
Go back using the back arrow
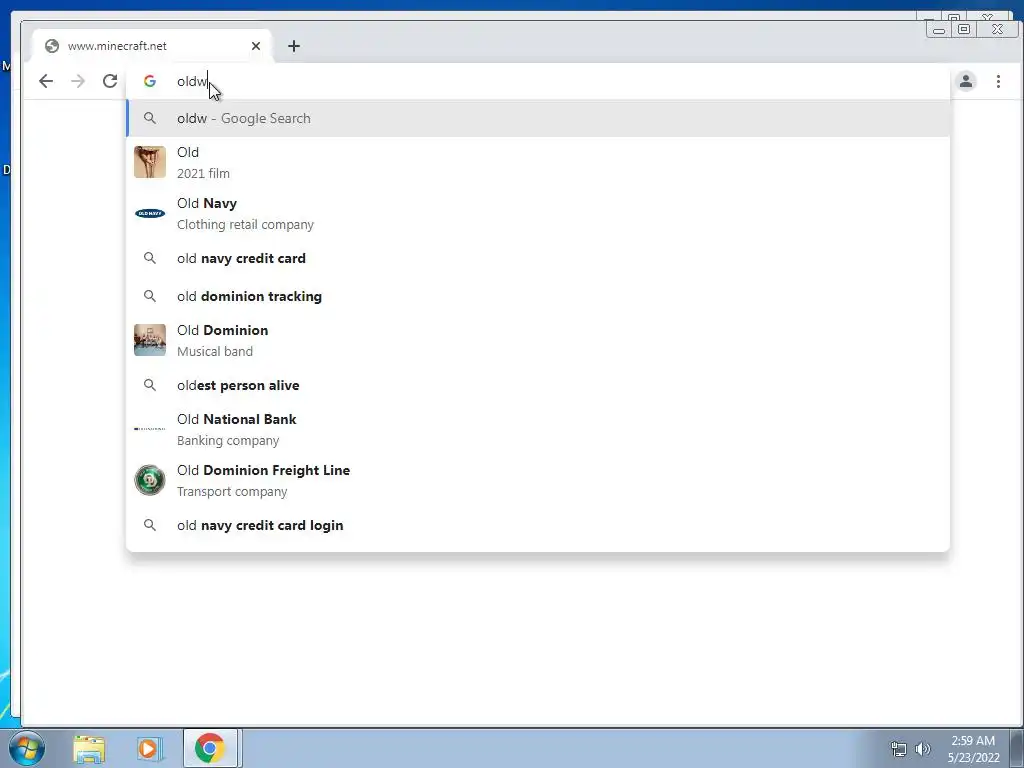[46, 81]
